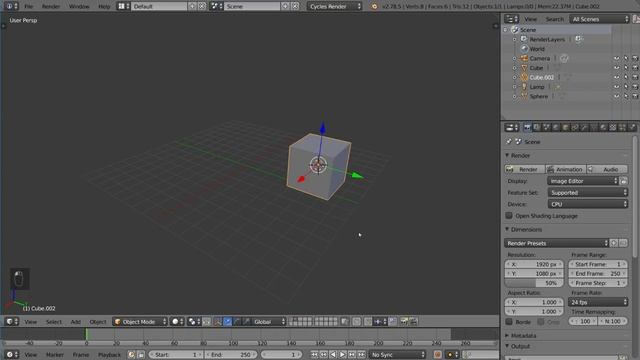Open the Object Mode dropdown
The width and height of the screenshot is (640, 360).
click(x=140, y=322)
